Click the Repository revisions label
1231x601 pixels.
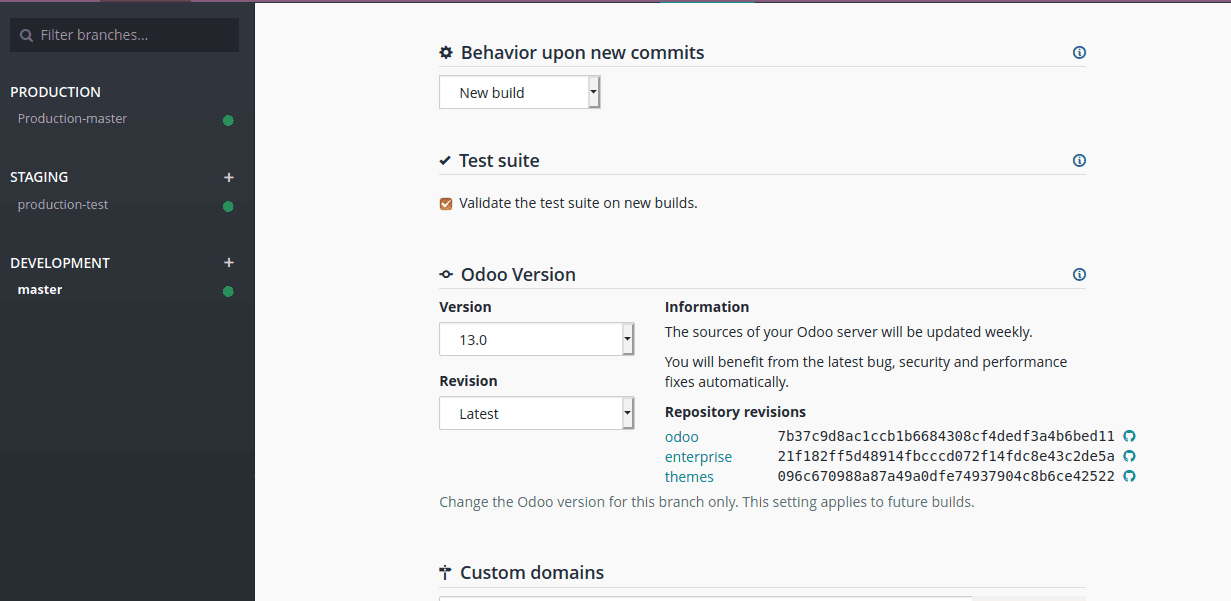tap(735, 412)
